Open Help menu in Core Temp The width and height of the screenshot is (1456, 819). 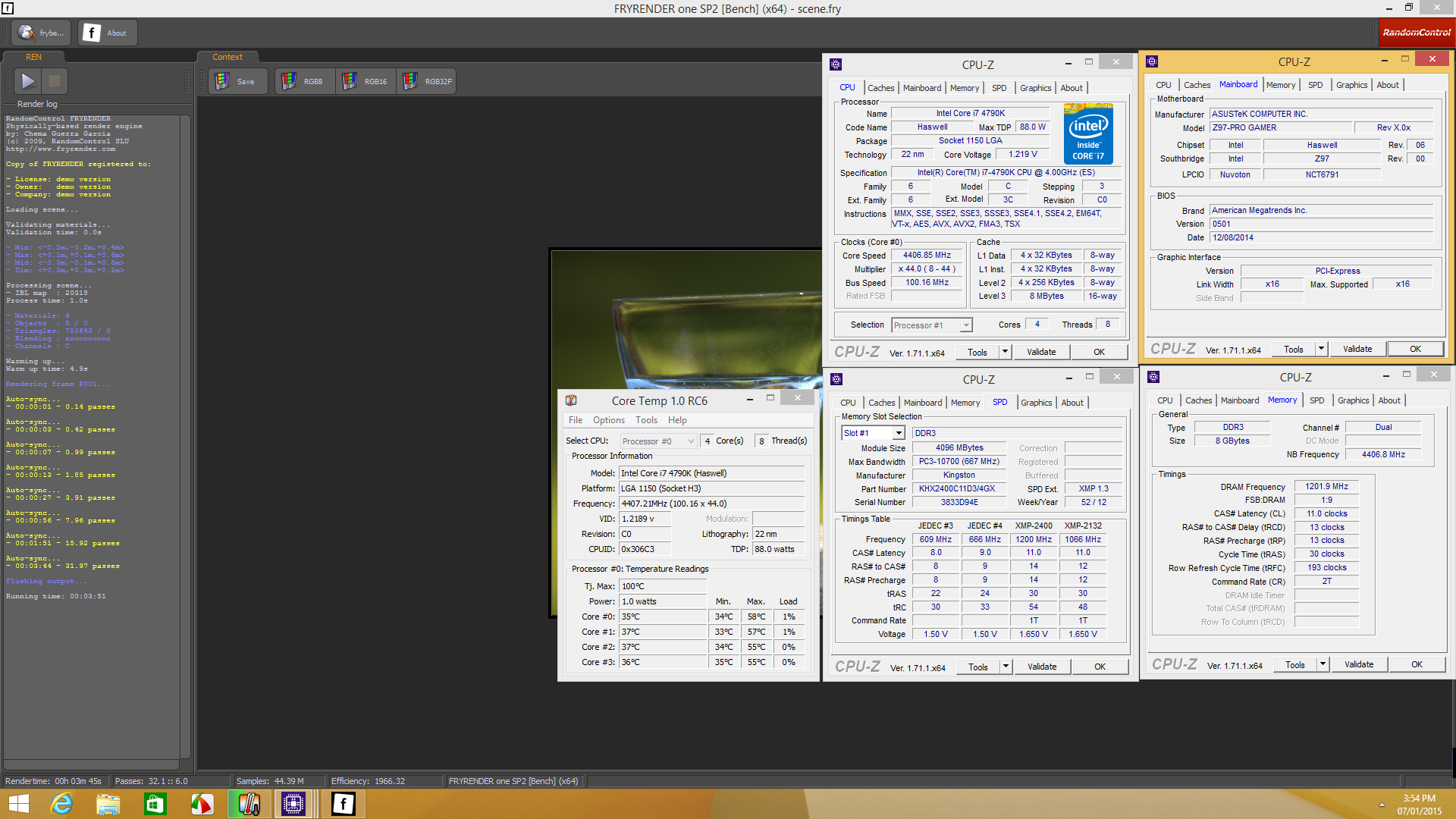coord(677,420)
